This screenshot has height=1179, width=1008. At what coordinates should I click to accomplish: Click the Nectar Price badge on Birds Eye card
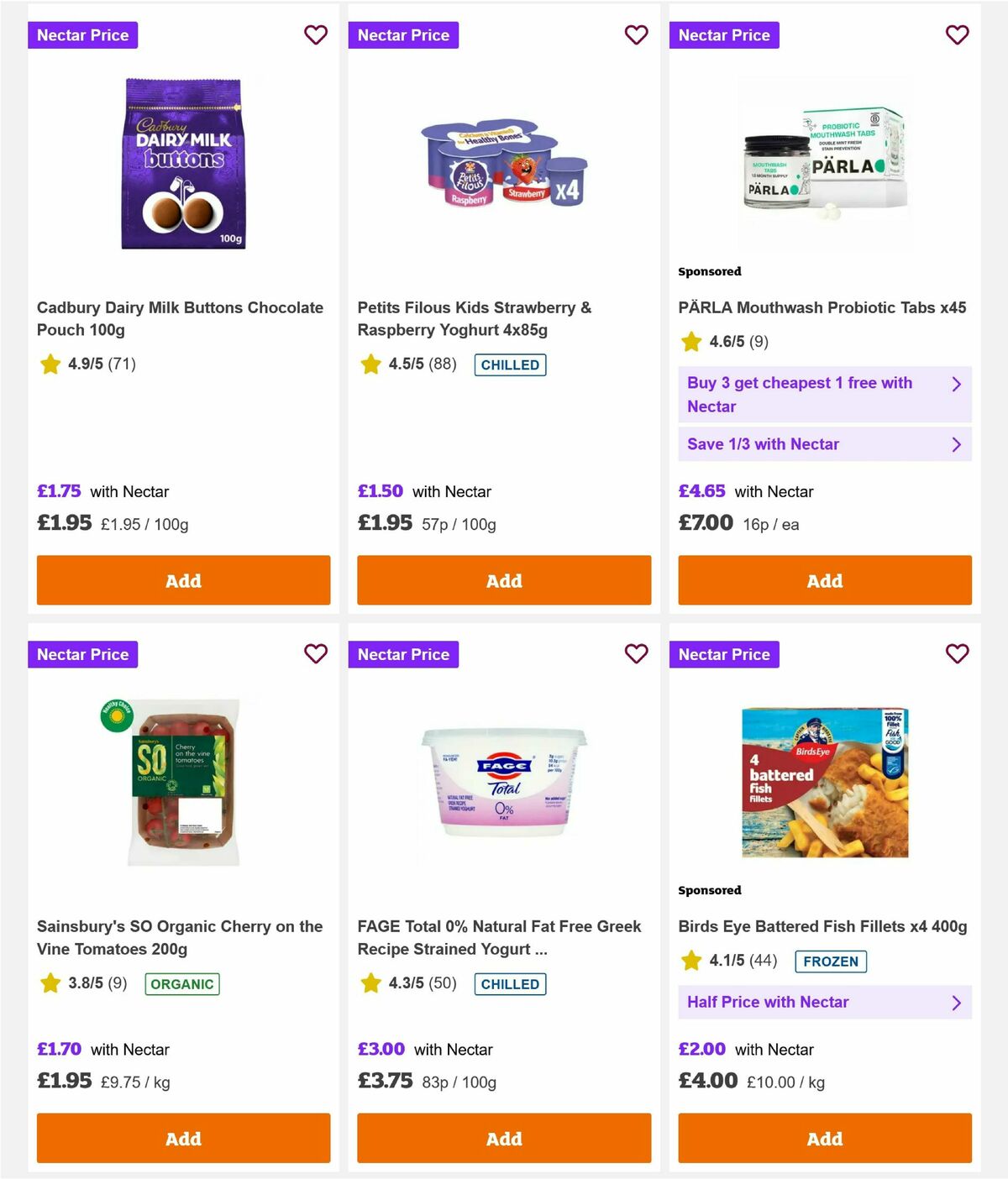(724, 654)
